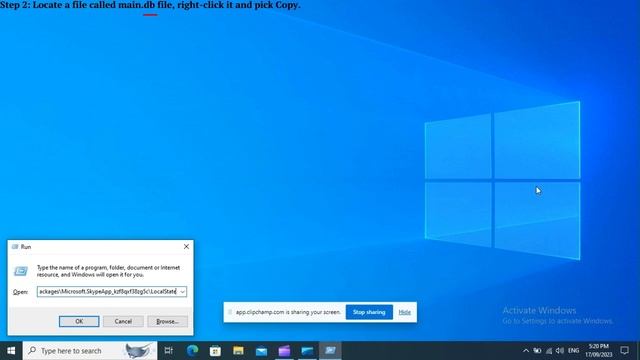The height and width of the screenshot is (360, 640).
Task: Open the volume speaker tray icon
Action: click(x=560, y=351)
